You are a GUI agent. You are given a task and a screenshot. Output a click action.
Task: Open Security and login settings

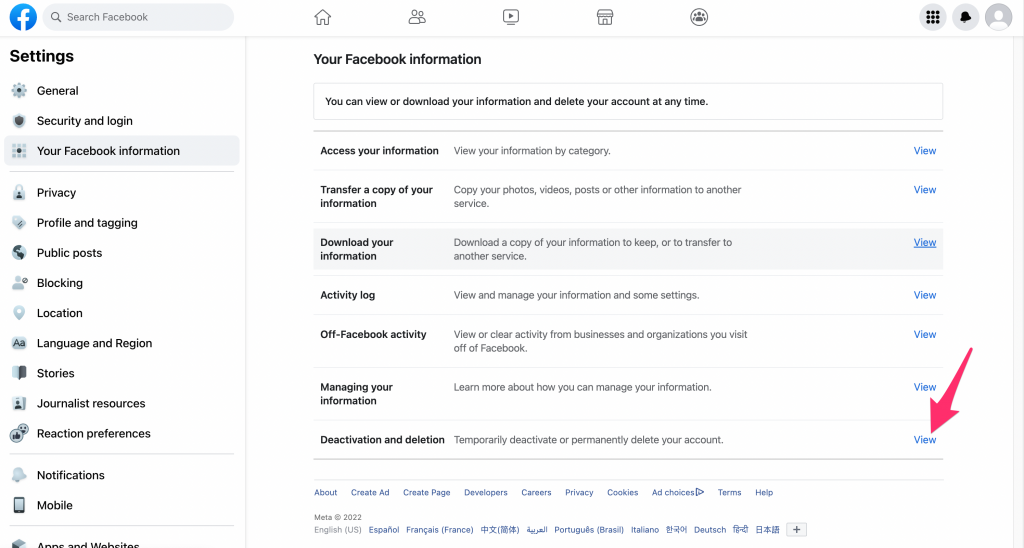pyautogui.click(x=84, y=121)
